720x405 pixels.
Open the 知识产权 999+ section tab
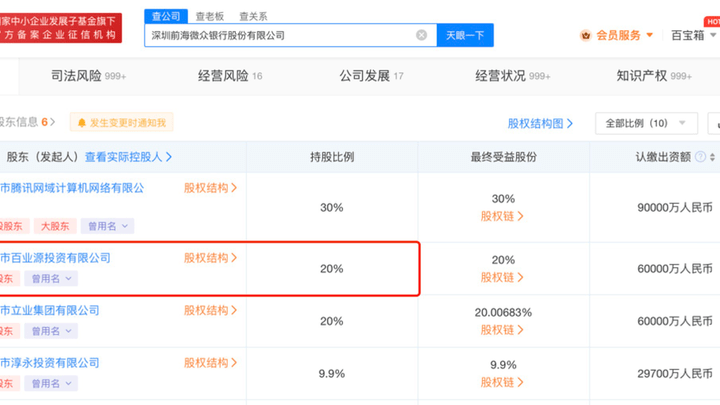[x=654, y=76]
